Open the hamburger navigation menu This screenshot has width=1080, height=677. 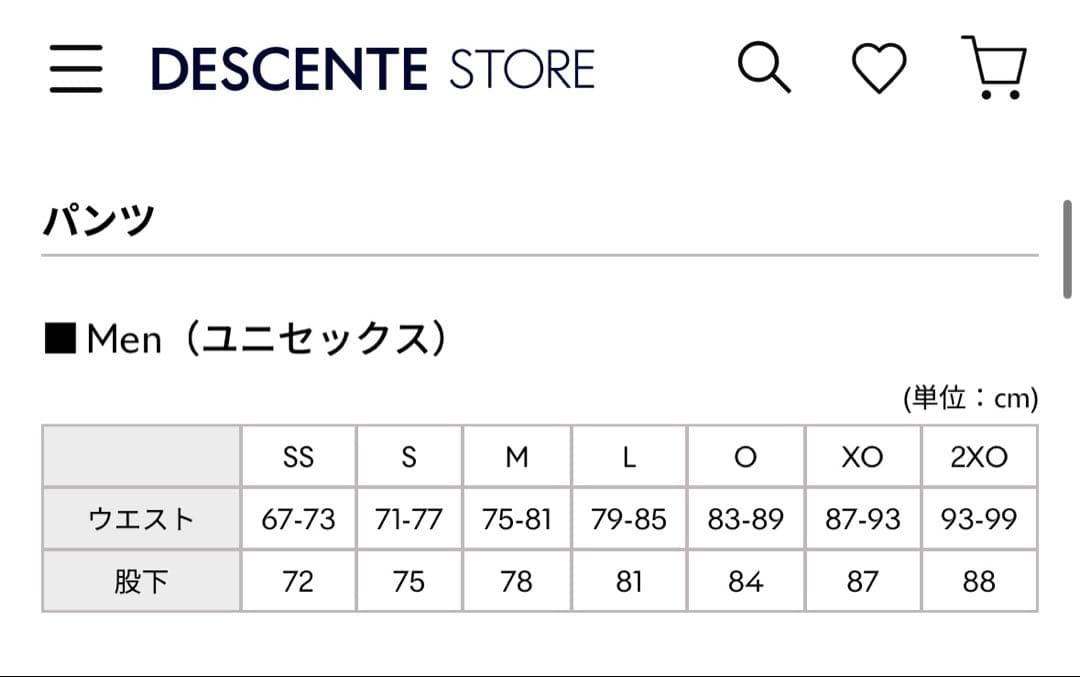point(76,68)
